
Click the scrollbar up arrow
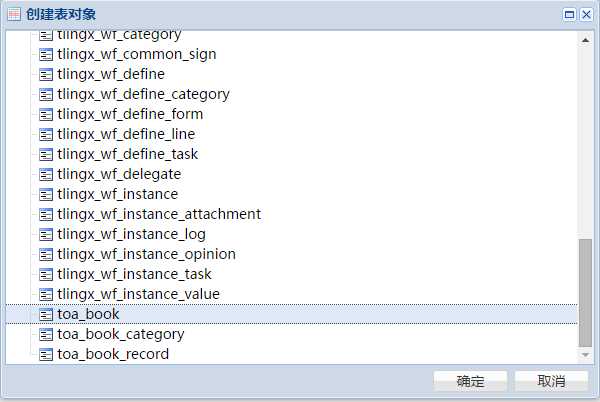pos(585,40)
